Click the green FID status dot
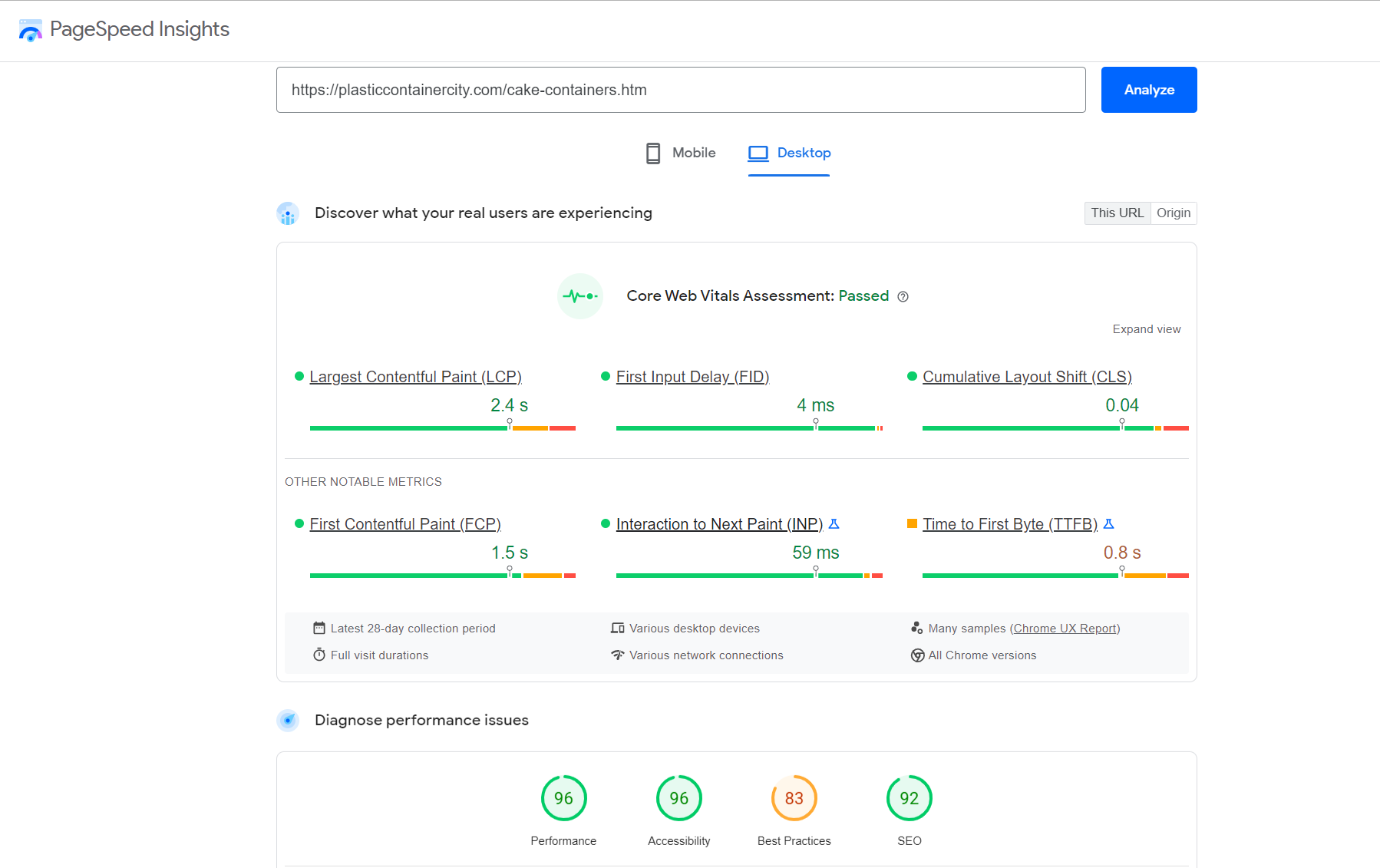 click(606, 376)
